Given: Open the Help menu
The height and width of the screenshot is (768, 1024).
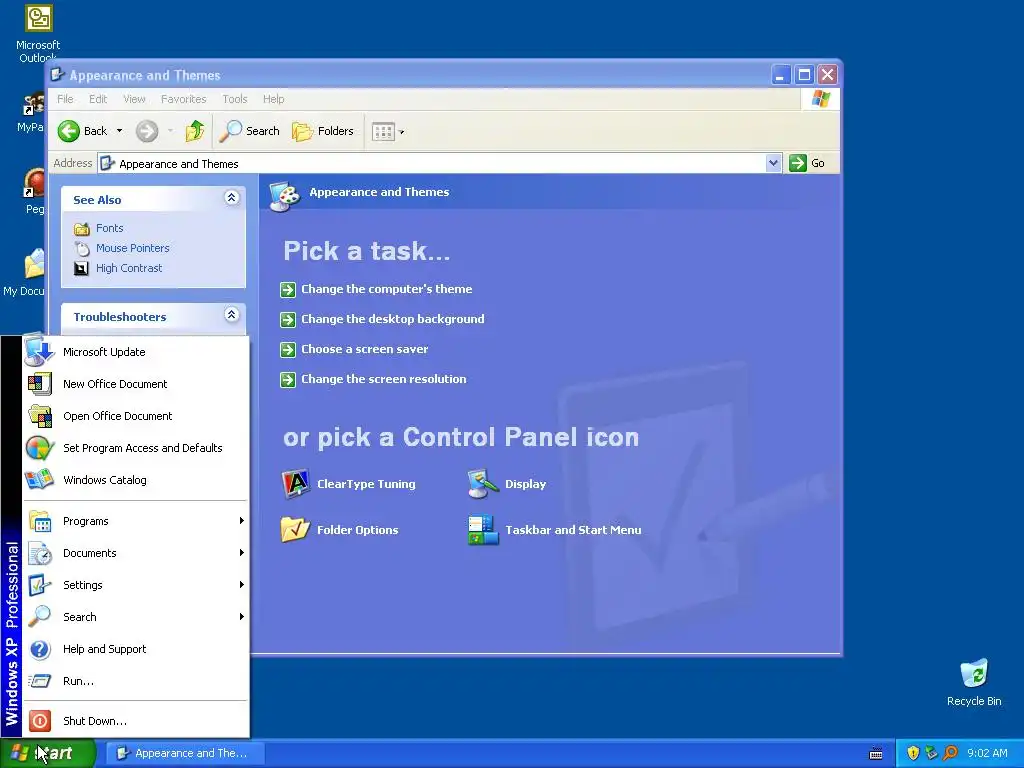Looking at the screenshot, I should 274,99.
